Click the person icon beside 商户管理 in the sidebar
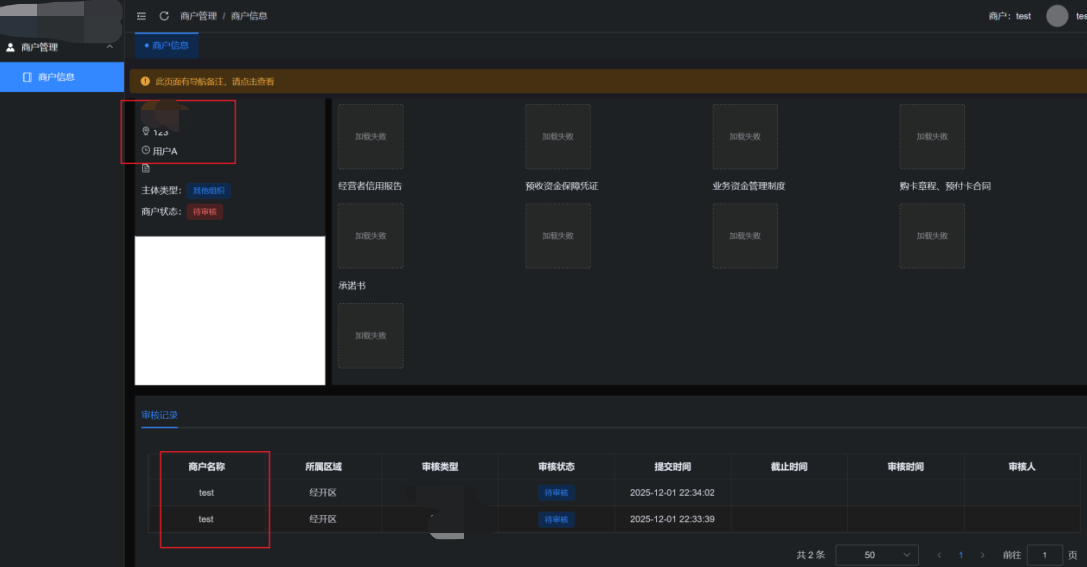The height and width of the screenshot is (567, 1087). point(10,47)
